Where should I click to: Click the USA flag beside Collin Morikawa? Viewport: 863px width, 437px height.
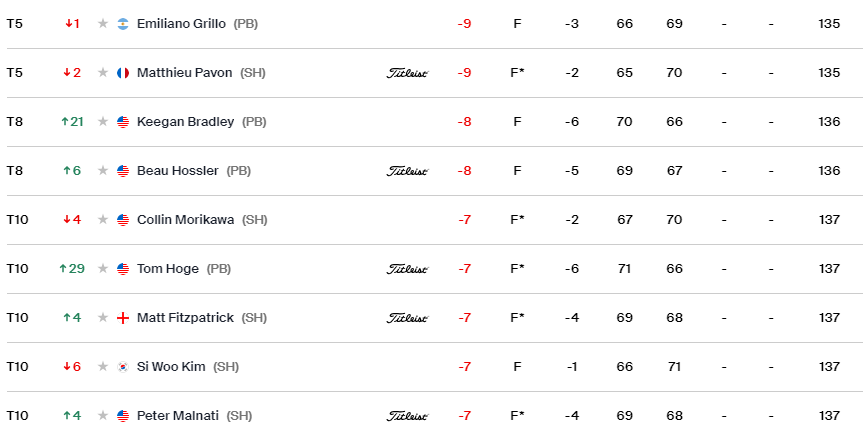pos(123,220)
